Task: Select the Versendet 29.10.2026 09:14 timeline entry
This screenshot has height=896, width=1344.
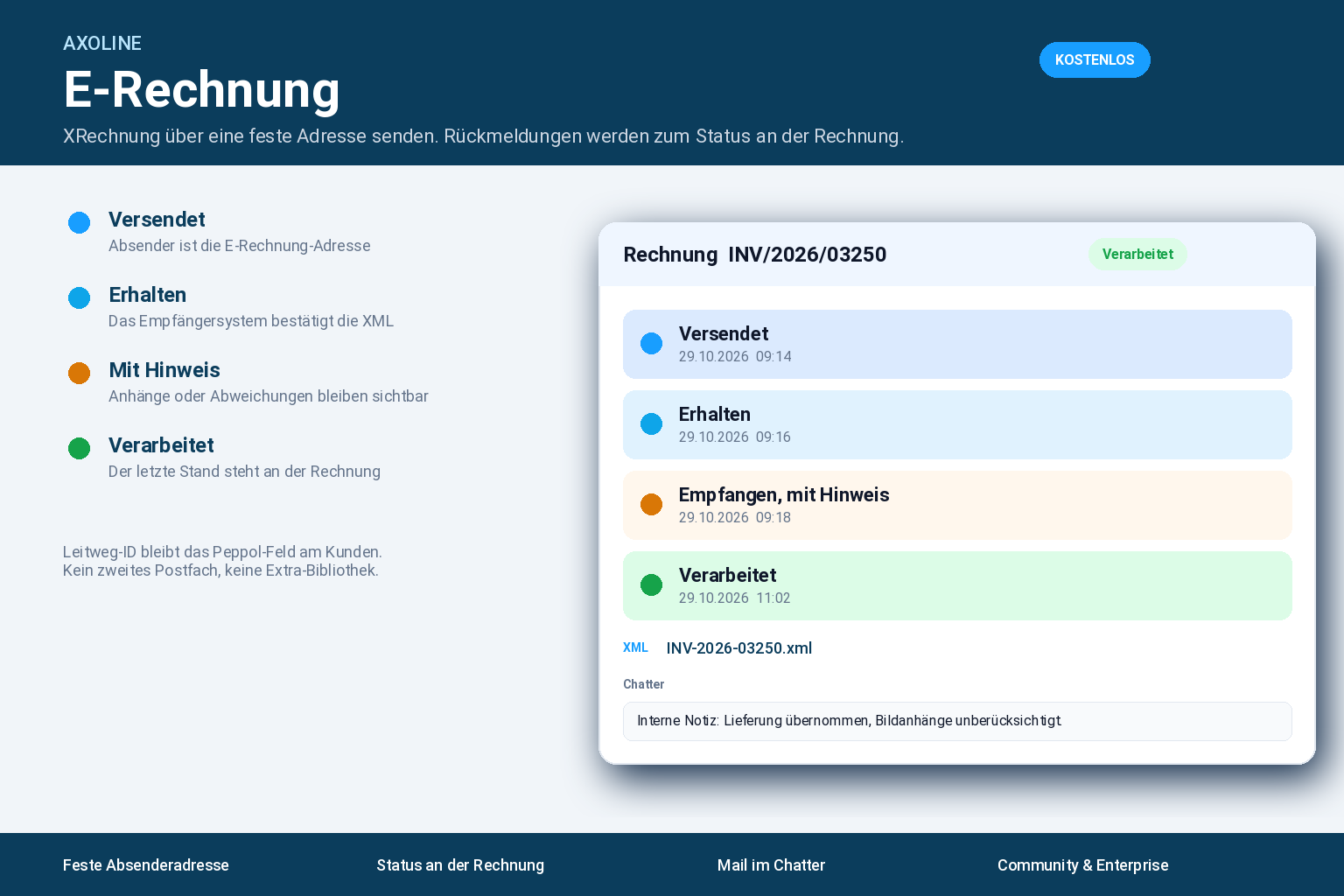Action: coord(957,344)
